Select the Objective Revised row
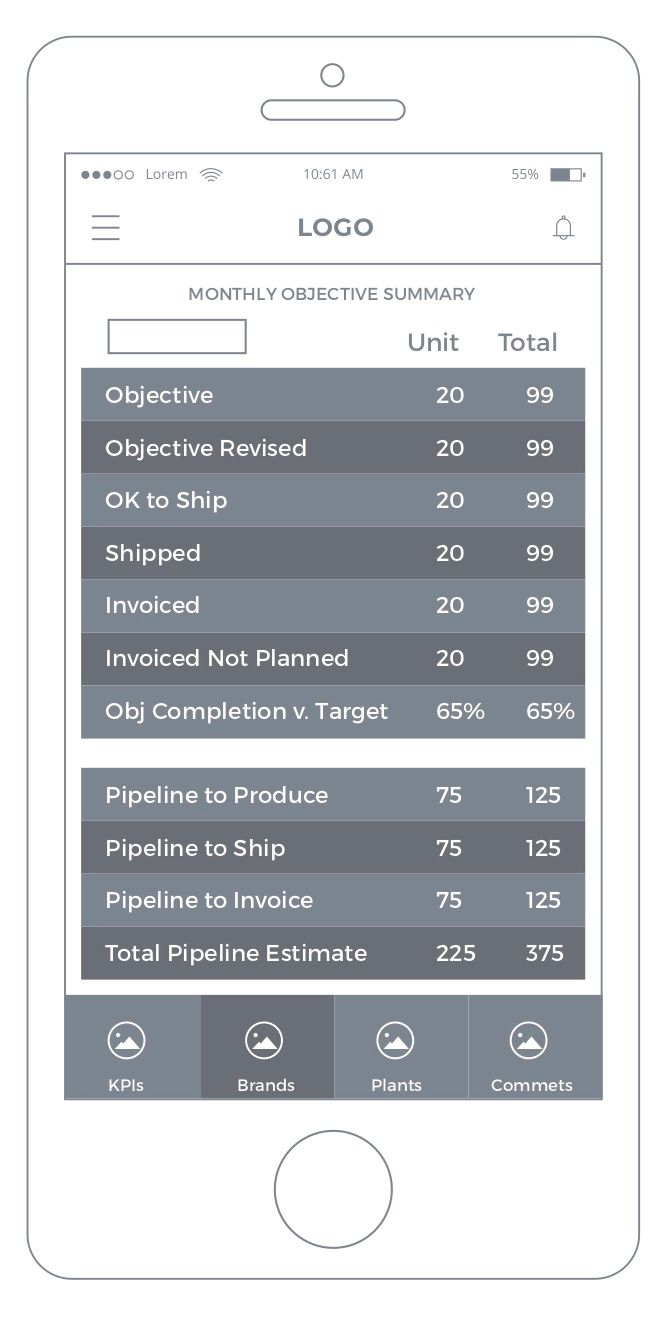666x1320 pixels. [x=332, y=448]
